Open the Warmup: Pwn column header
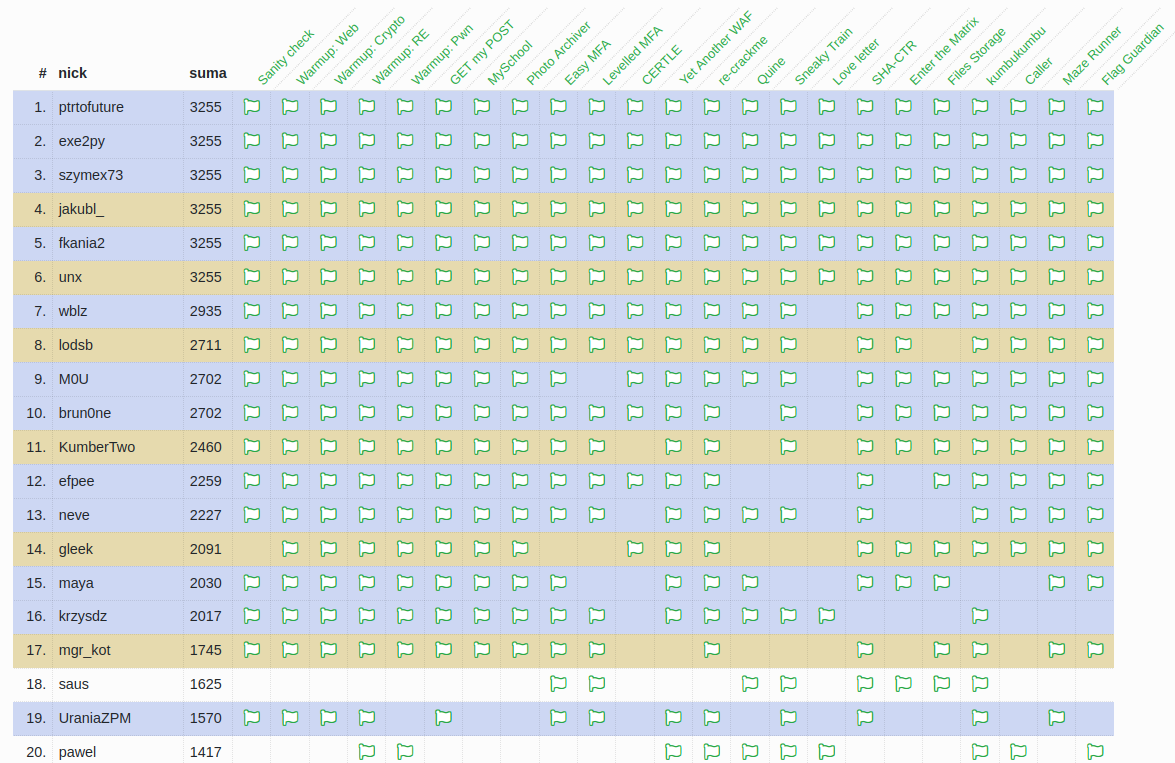This screenshot has height=763, width=1175. (442, 54)
